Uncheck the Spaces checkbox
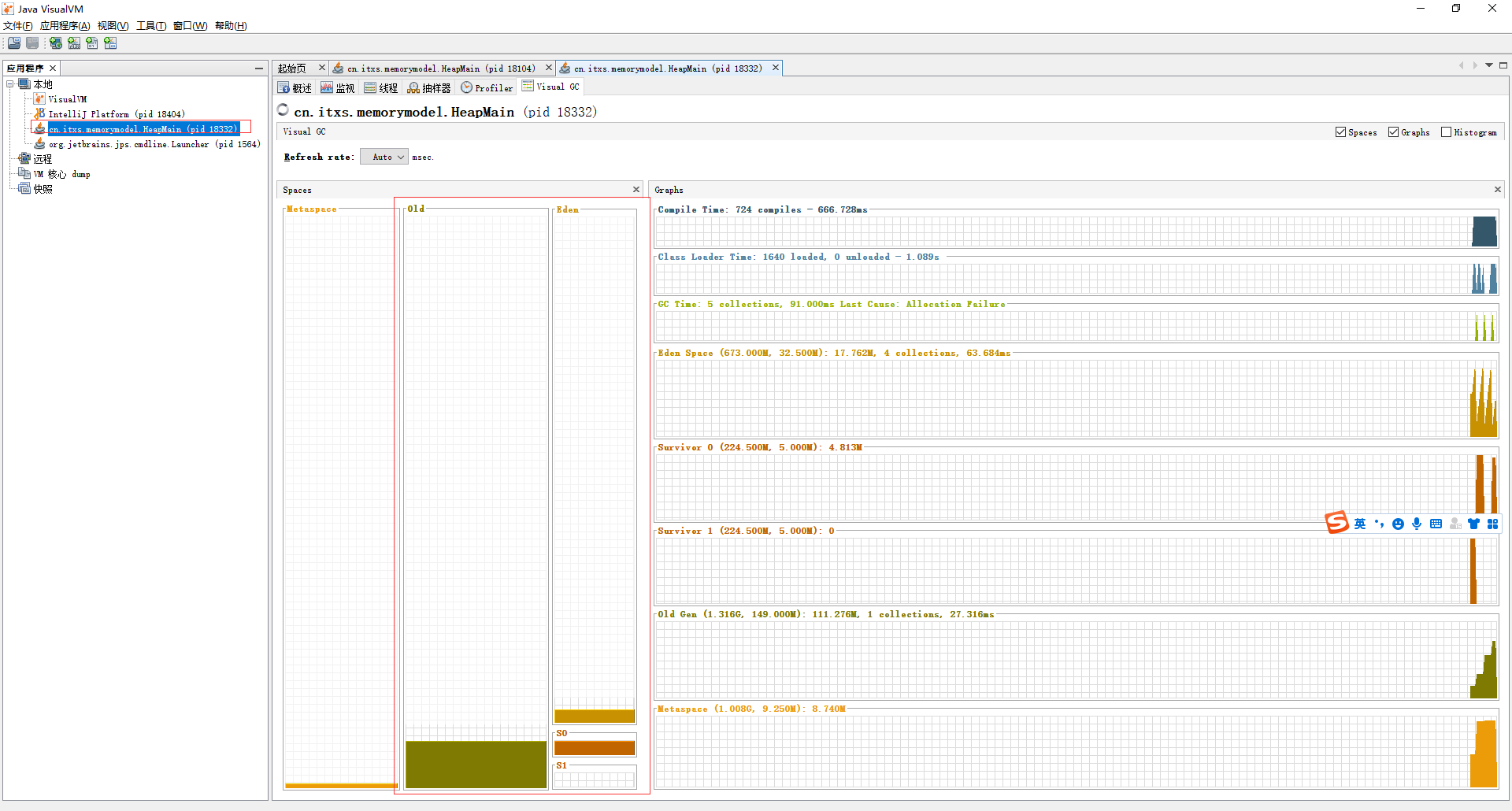The image size is (1512, 811). 1340,132
